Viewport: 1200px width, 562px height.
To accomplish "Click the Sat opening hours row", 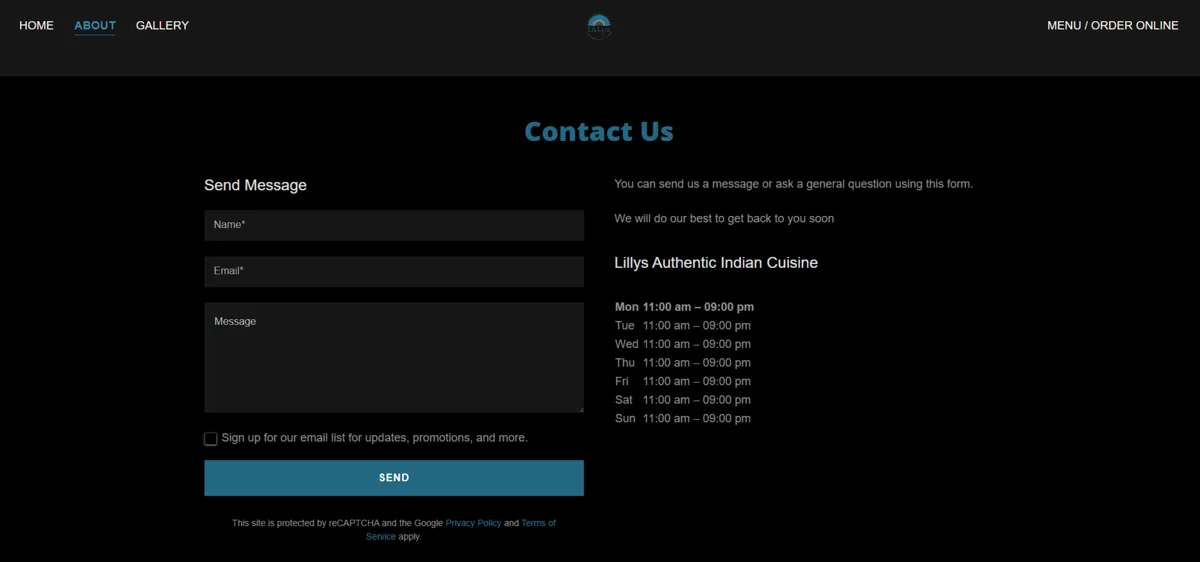I will 683,400.
